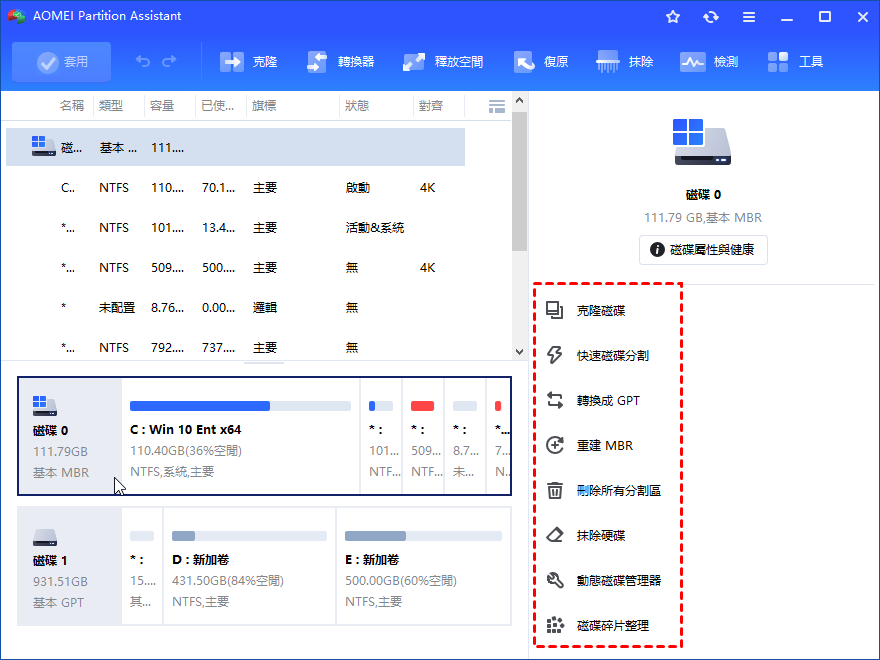Viewport: 880px width, 660px height.
Task: Select the 活動&系統 partition row
Action: pos(235,227)
